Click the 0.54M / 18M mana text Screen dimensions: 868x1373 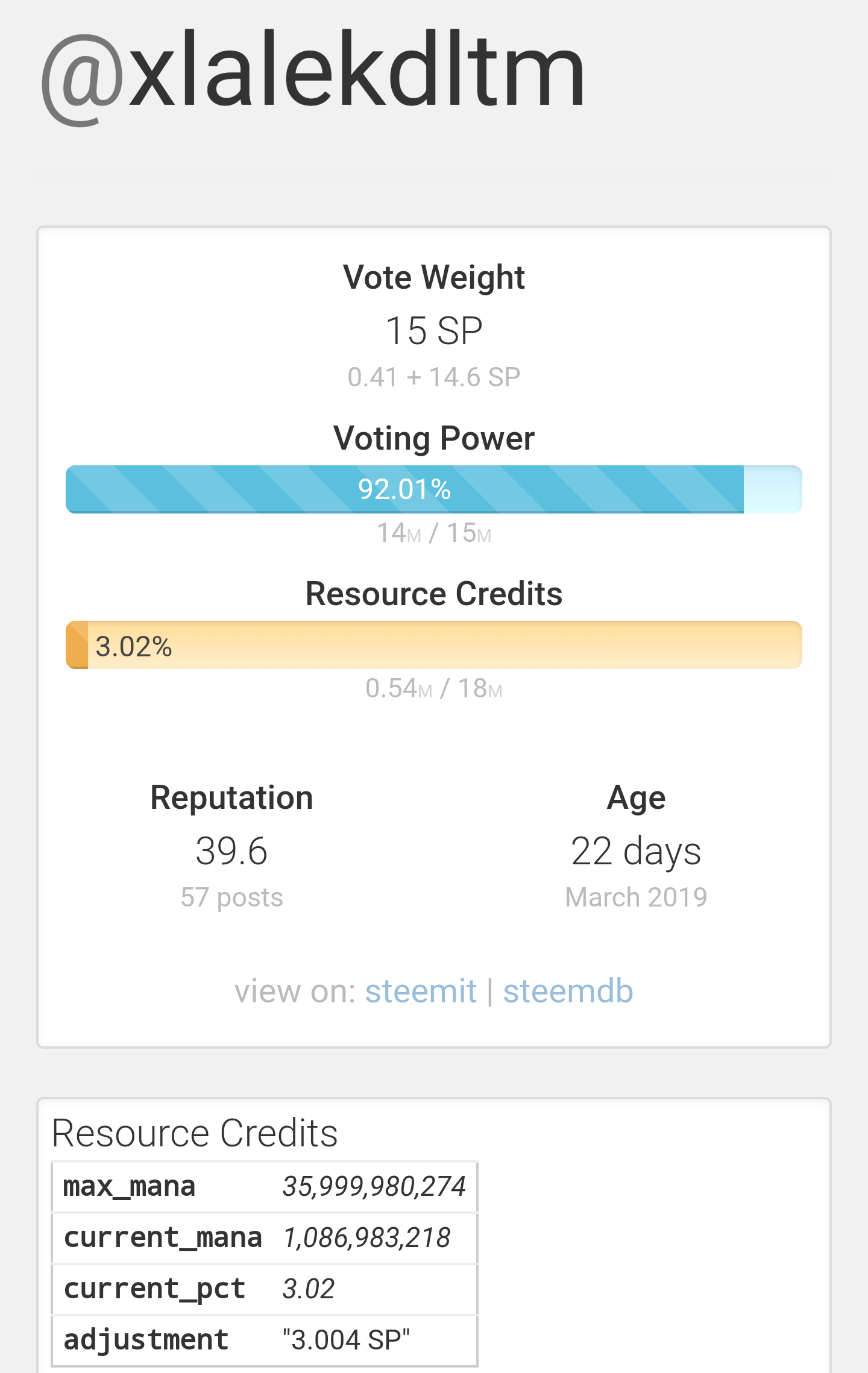point(434,688)
